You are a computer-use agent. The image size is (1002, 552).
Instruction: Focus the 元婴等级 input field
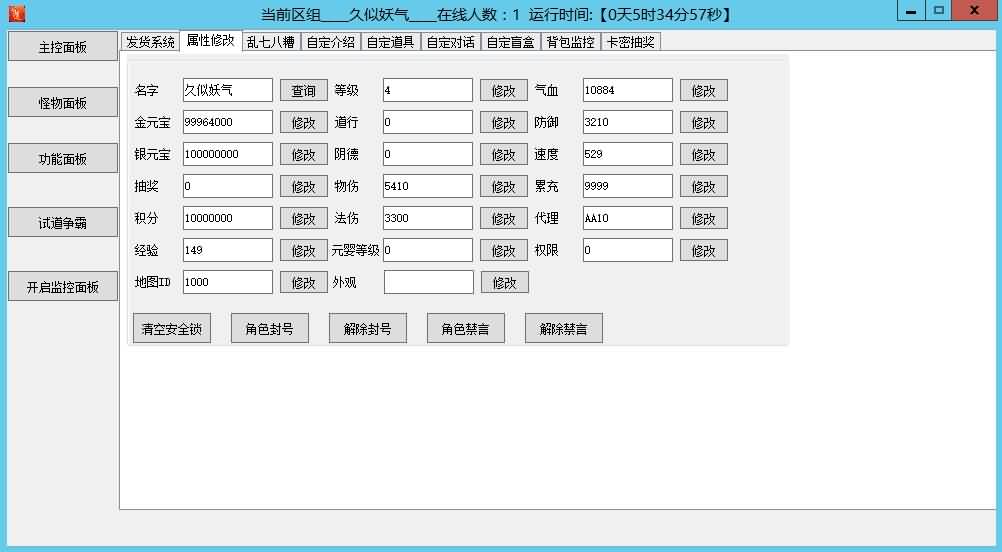(428, 250)
